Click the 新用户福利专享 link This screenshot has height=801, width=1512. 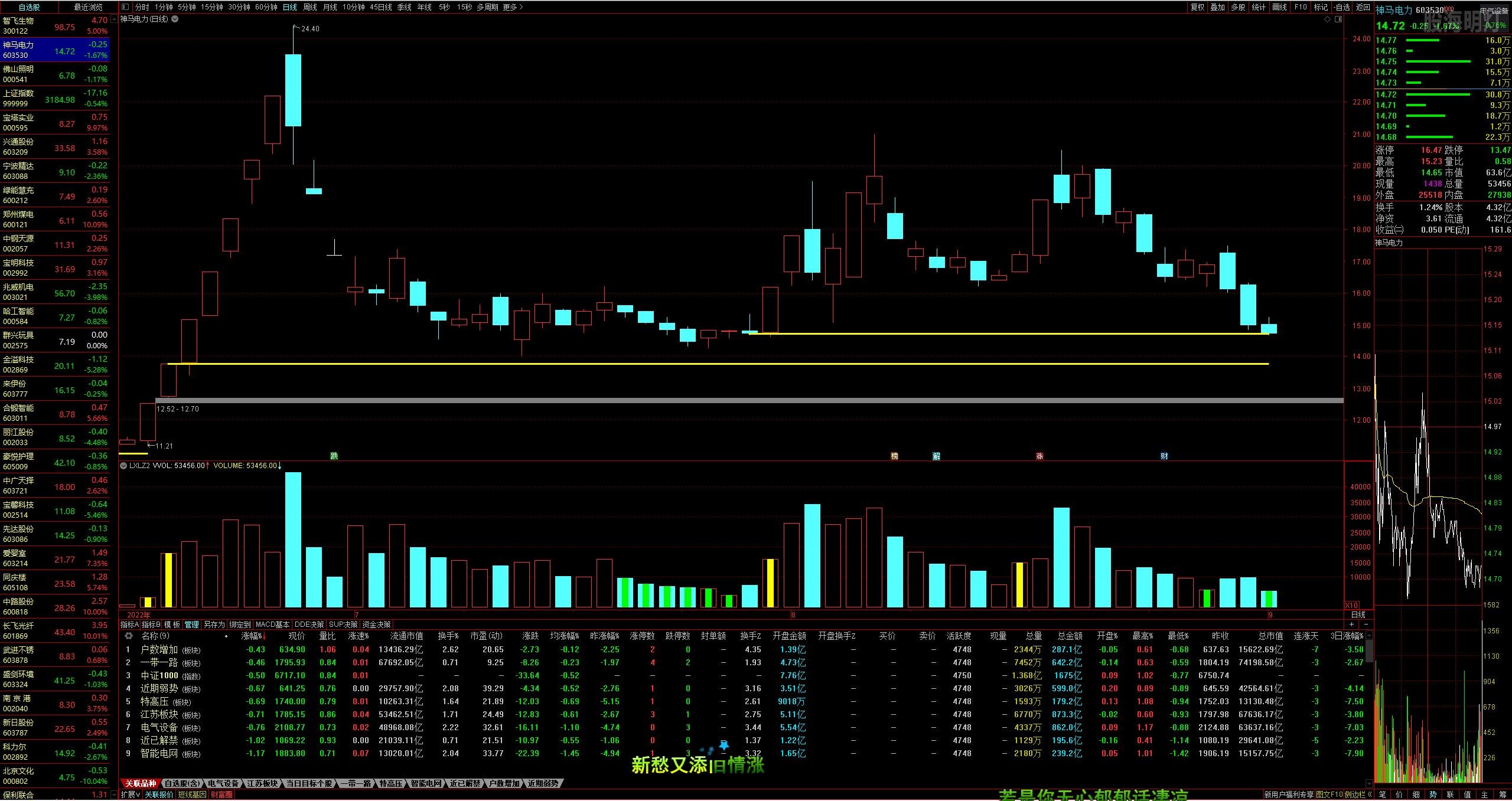[1289, 795]
